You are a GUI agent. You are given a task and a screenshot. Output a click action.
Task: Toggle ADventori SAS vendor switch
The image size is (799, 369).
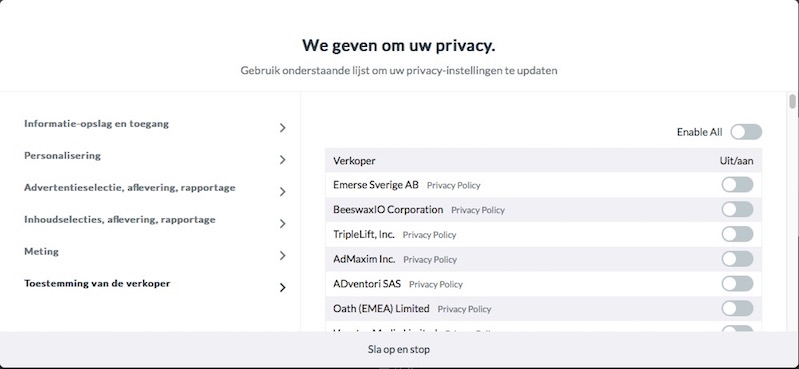(737, 283)
